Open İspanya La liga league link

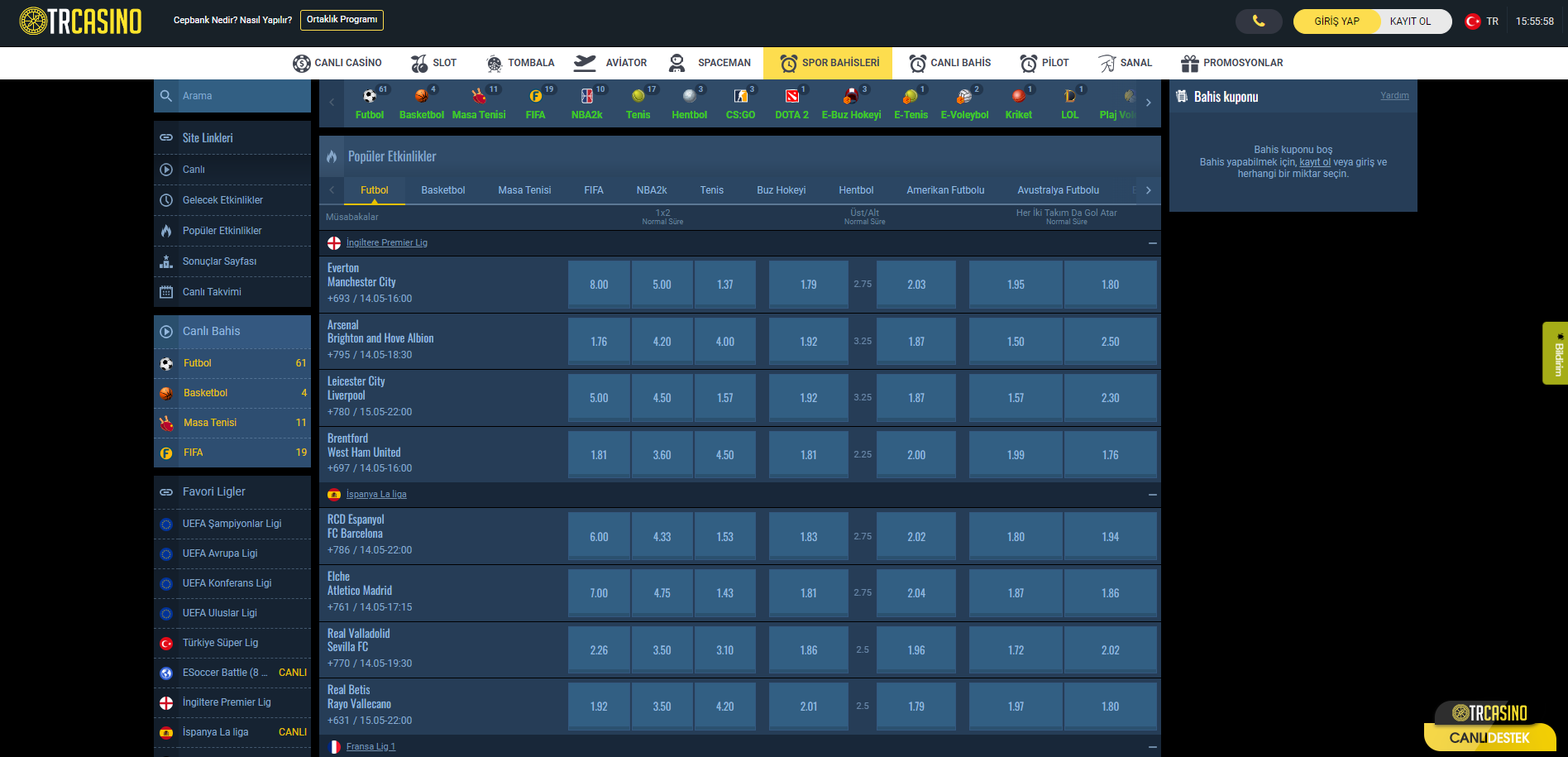click(376, 495)
